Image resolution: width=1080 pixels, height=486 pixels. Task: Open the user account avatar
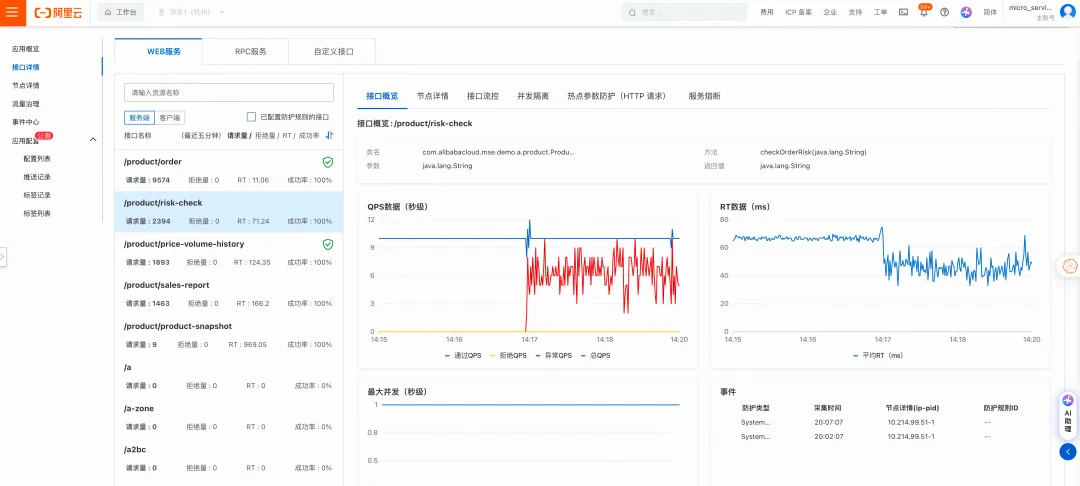[1068, 12]
